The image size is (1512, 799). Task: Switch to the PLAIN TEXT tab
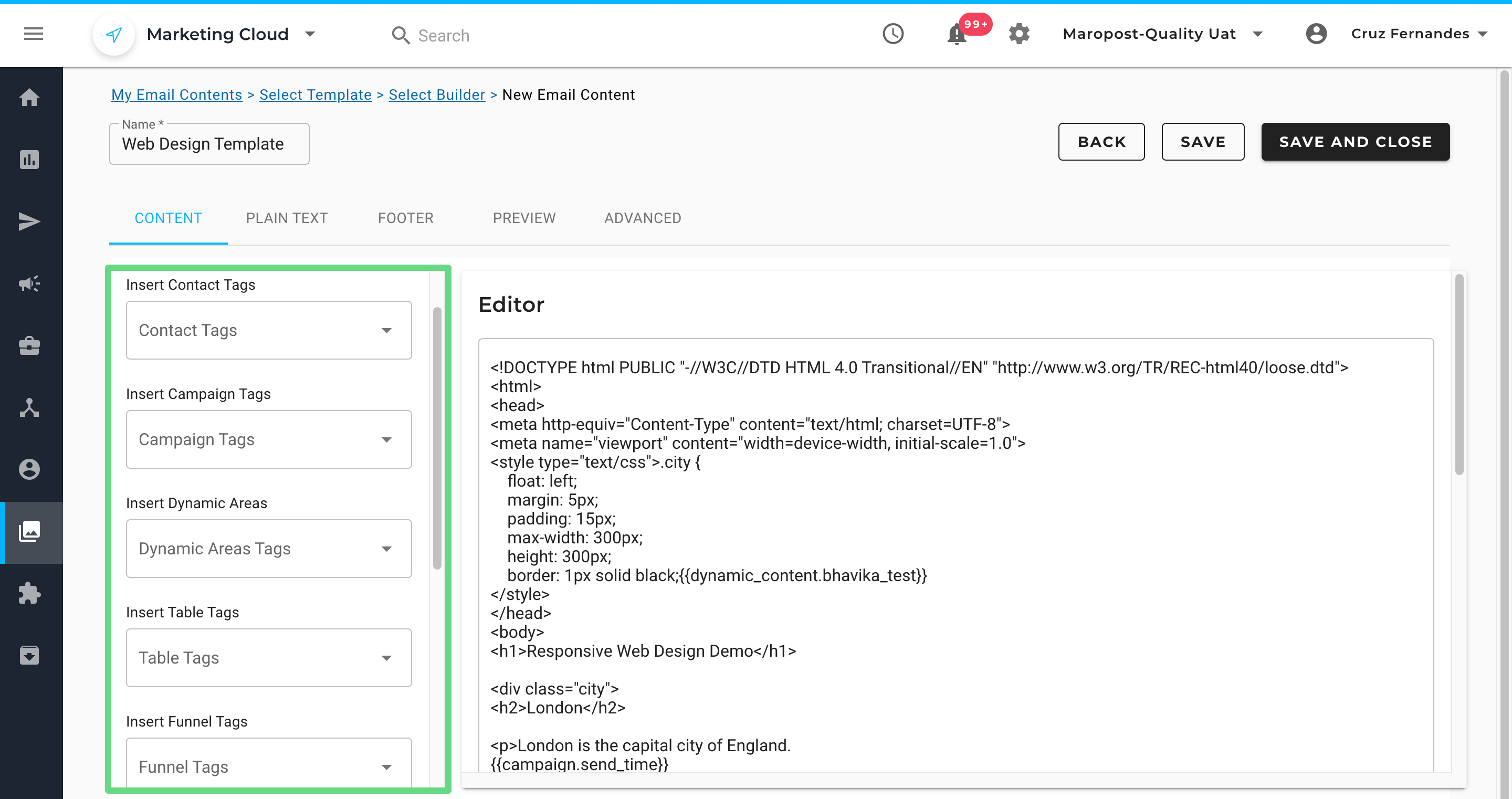click(x=287, y=218)
